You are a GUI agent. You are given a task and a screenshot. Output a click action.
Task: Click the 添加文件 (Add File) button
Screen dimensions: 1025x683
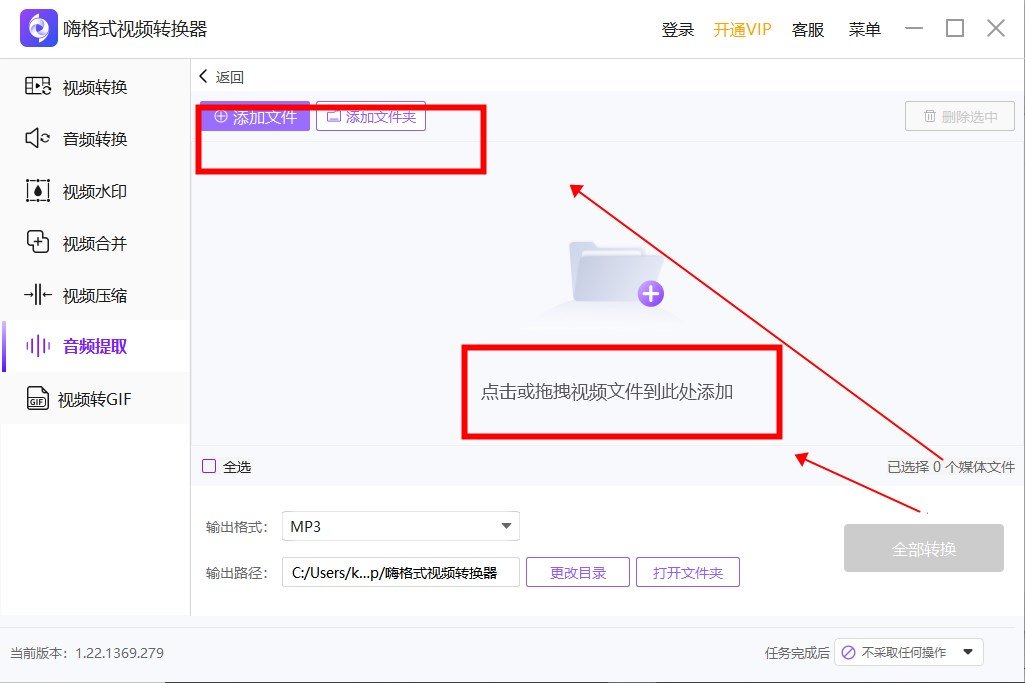click(x=254, y=116)
